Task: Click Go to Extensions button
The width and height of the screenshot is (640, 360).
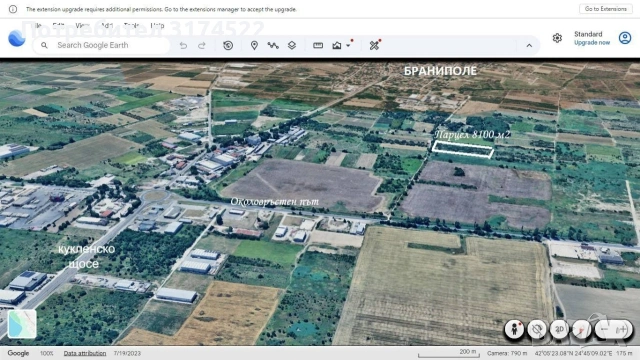Action: pyautogui.click(x=606, y=9)
